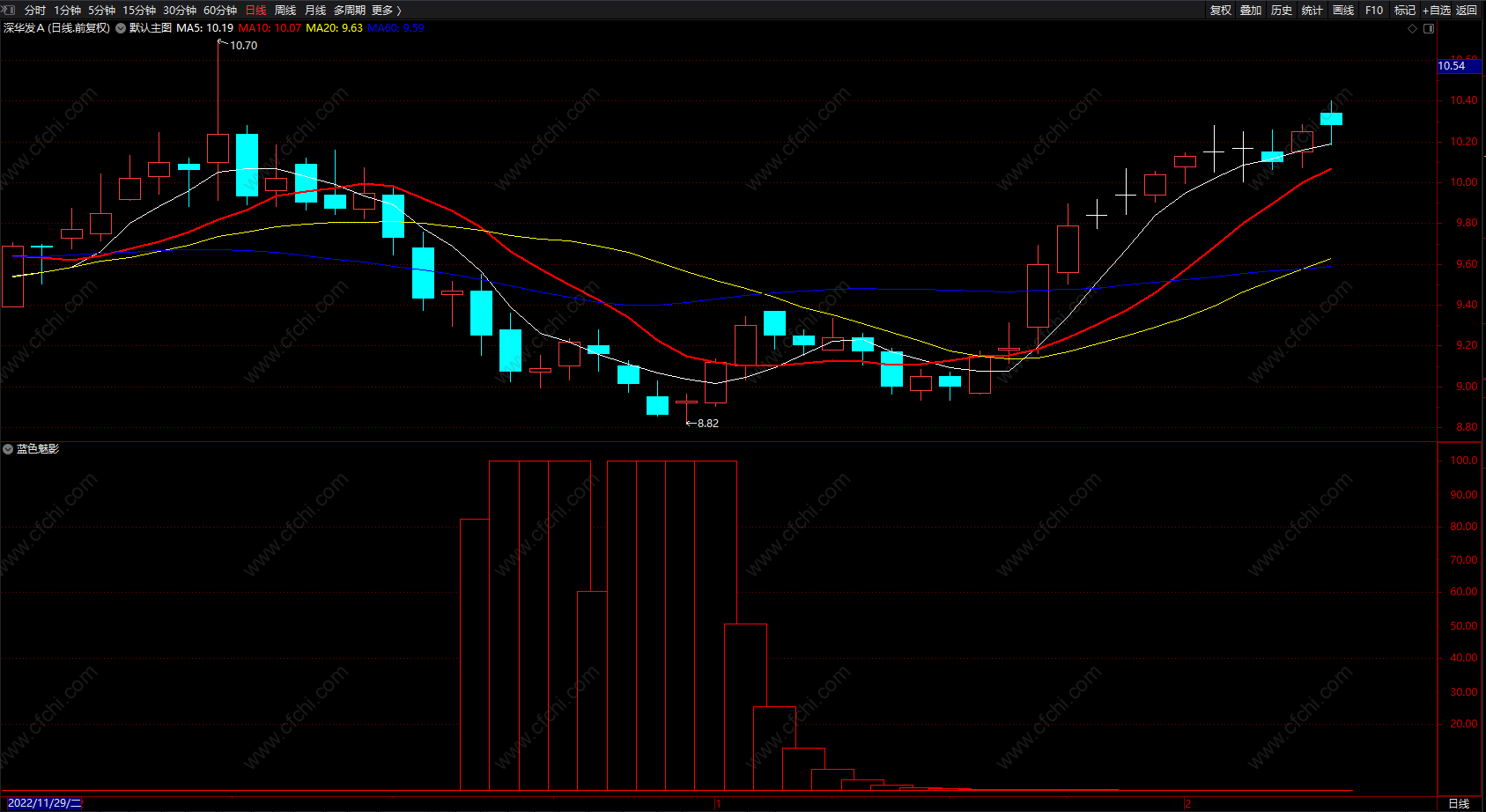Click the 10.00 price on the axis
Viewport: 1486px width, 812px height.
click(1464, 182)
